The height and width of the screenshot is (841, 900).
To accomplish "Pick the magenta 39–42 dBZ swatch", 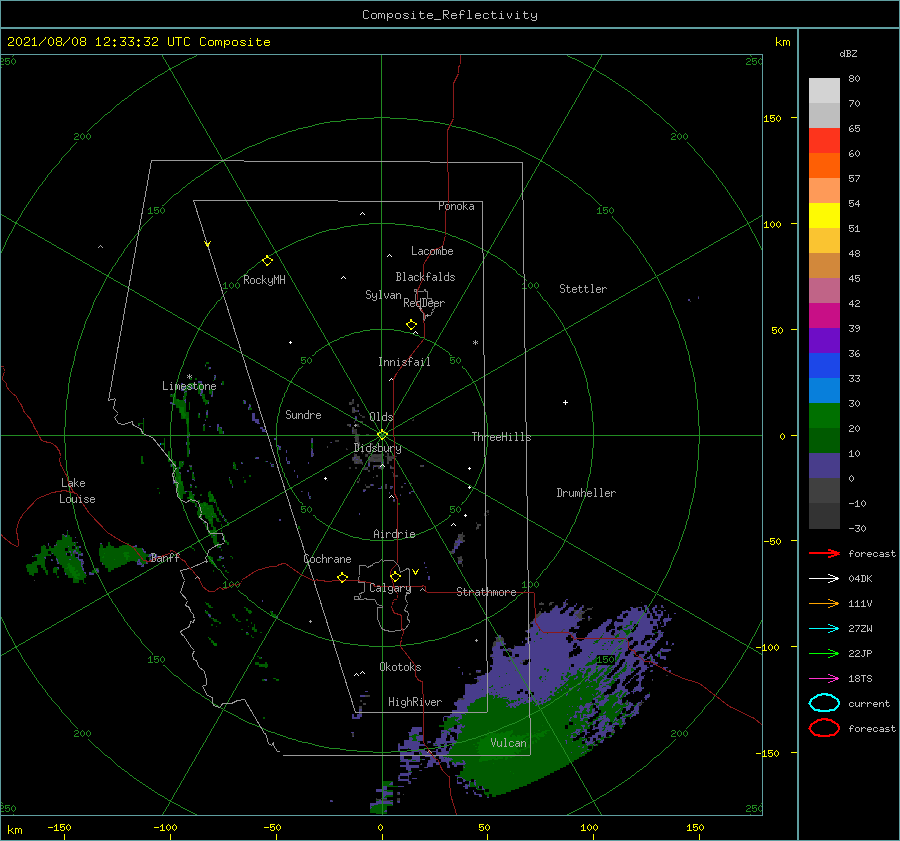I will [x=824, y=316].
